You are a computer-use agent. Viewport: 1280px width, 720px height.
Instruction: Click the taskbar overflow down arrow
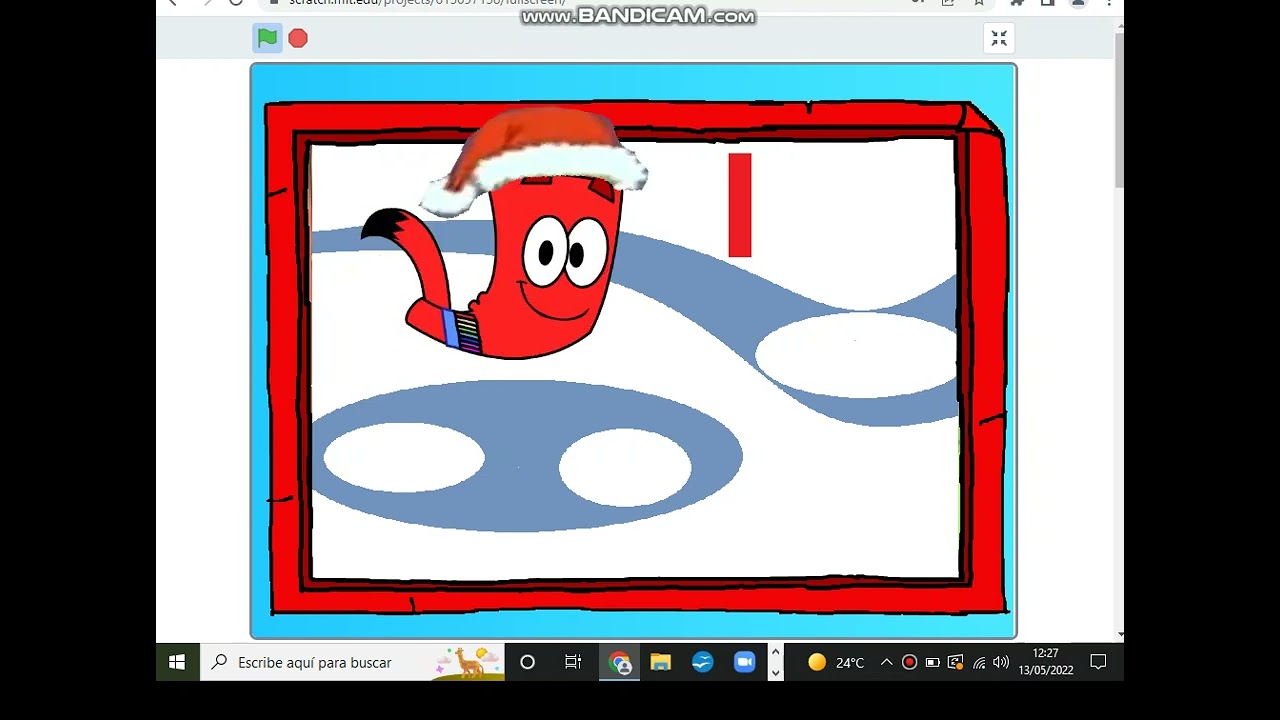pyautogui.click(x=775, y=673)
